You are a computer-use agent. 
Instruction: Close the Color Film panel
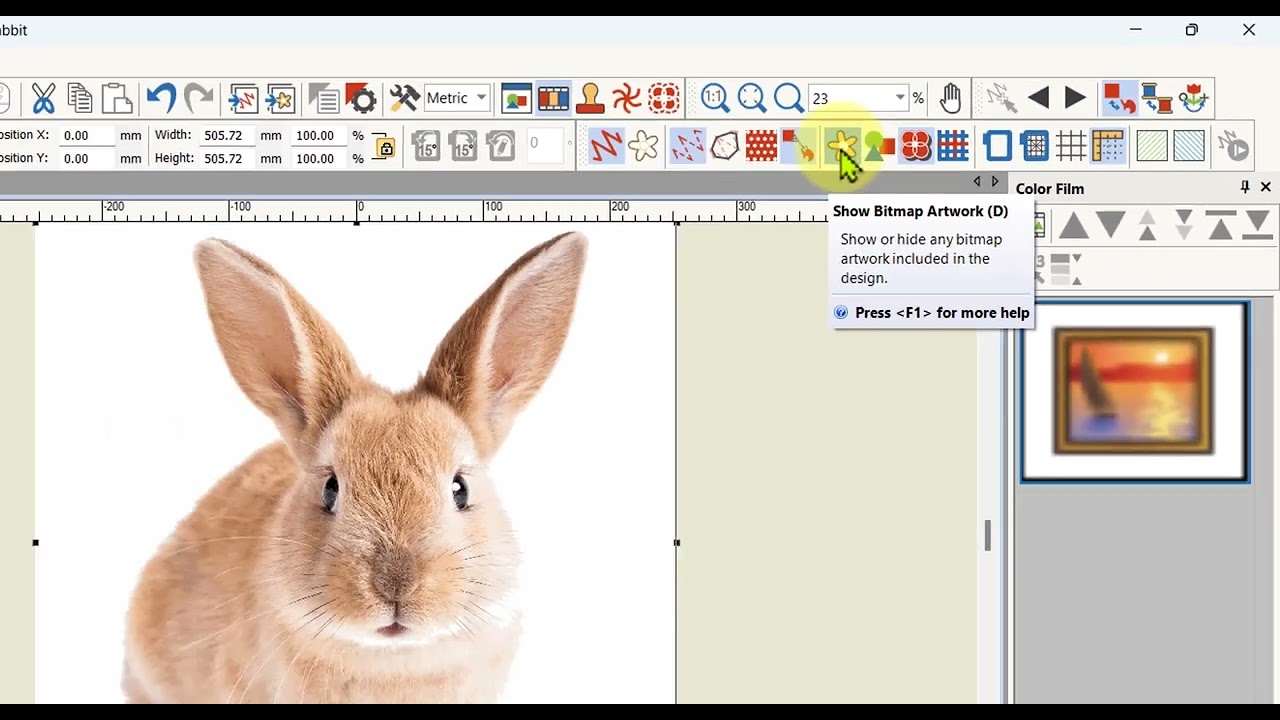[x=1266, y=187]
